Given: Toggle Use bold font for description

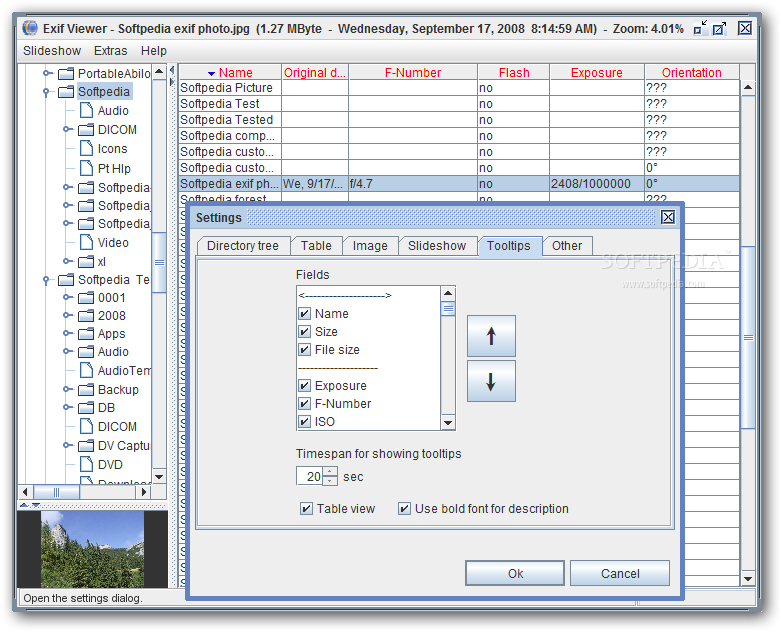Looking at the screenshot, I should pyautogui.click(x=404, y=509).
